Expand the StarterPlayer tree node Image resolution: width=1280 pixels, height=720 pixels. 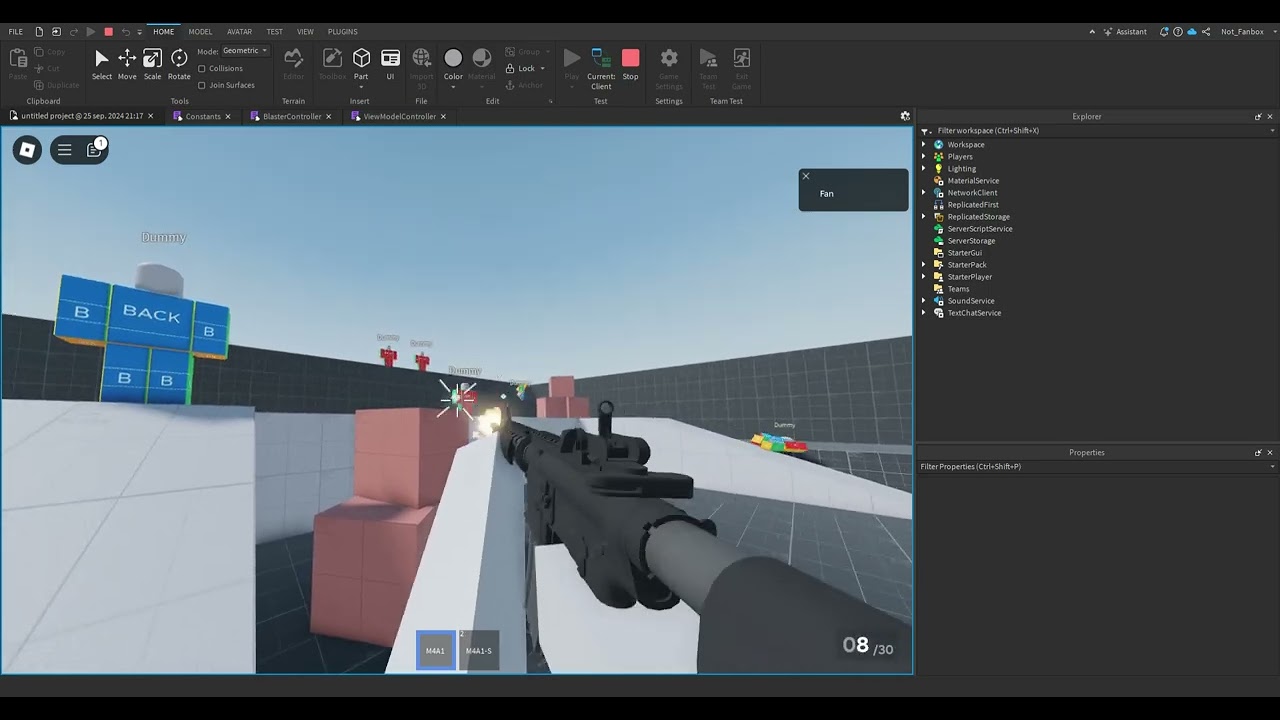(924, 277)
